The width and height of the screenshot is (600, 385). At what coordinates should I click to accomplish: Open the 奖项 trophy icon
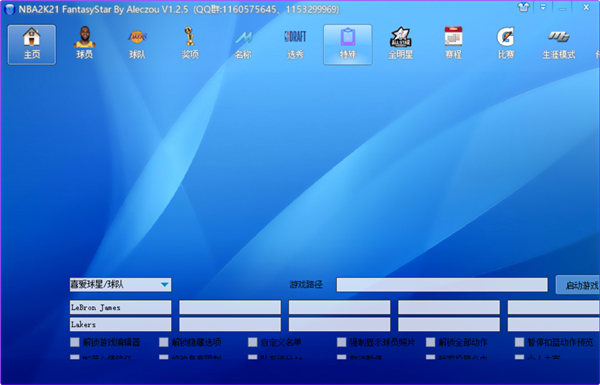[190, 45]
